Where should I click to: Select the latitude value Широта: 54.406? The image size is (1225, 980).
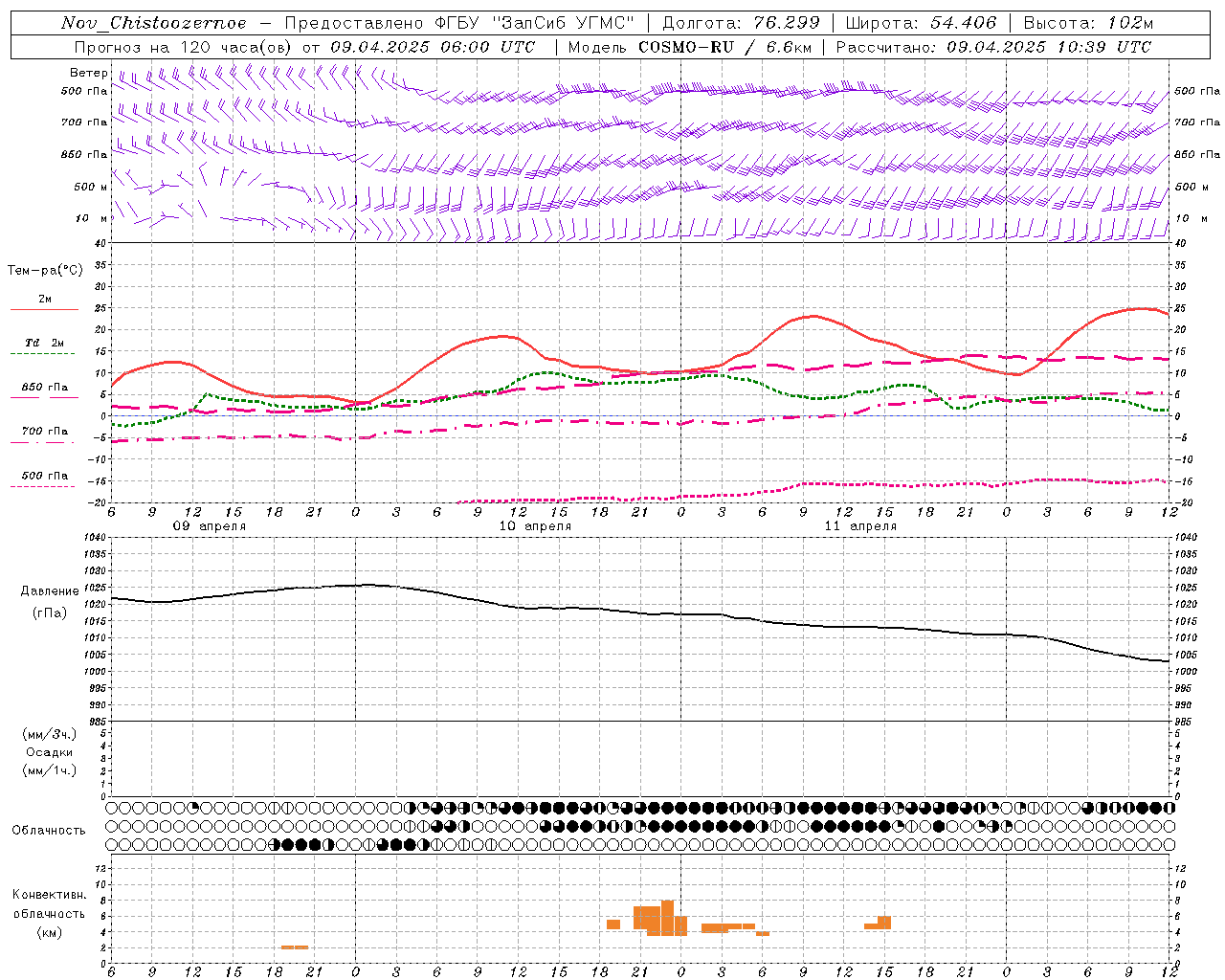click(920, 23)
